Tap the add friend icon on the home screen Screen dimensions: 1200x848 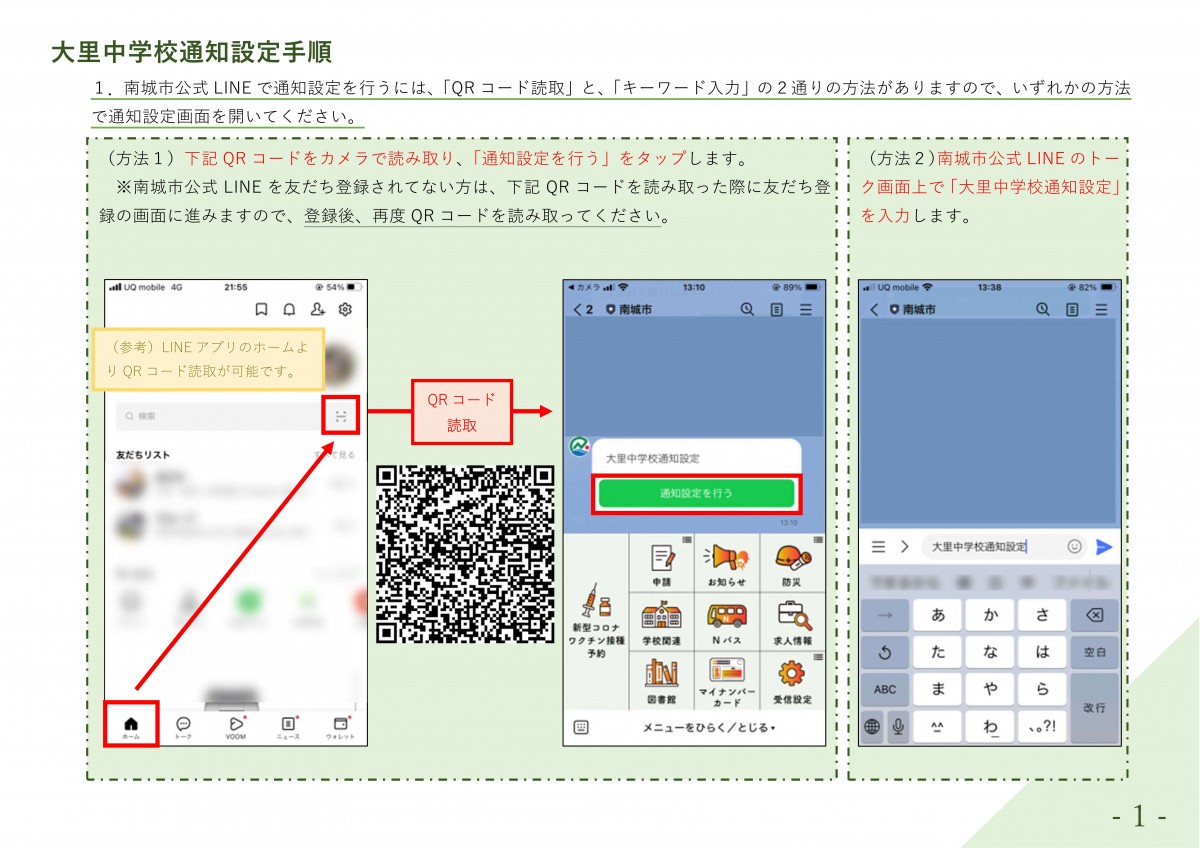315,307
